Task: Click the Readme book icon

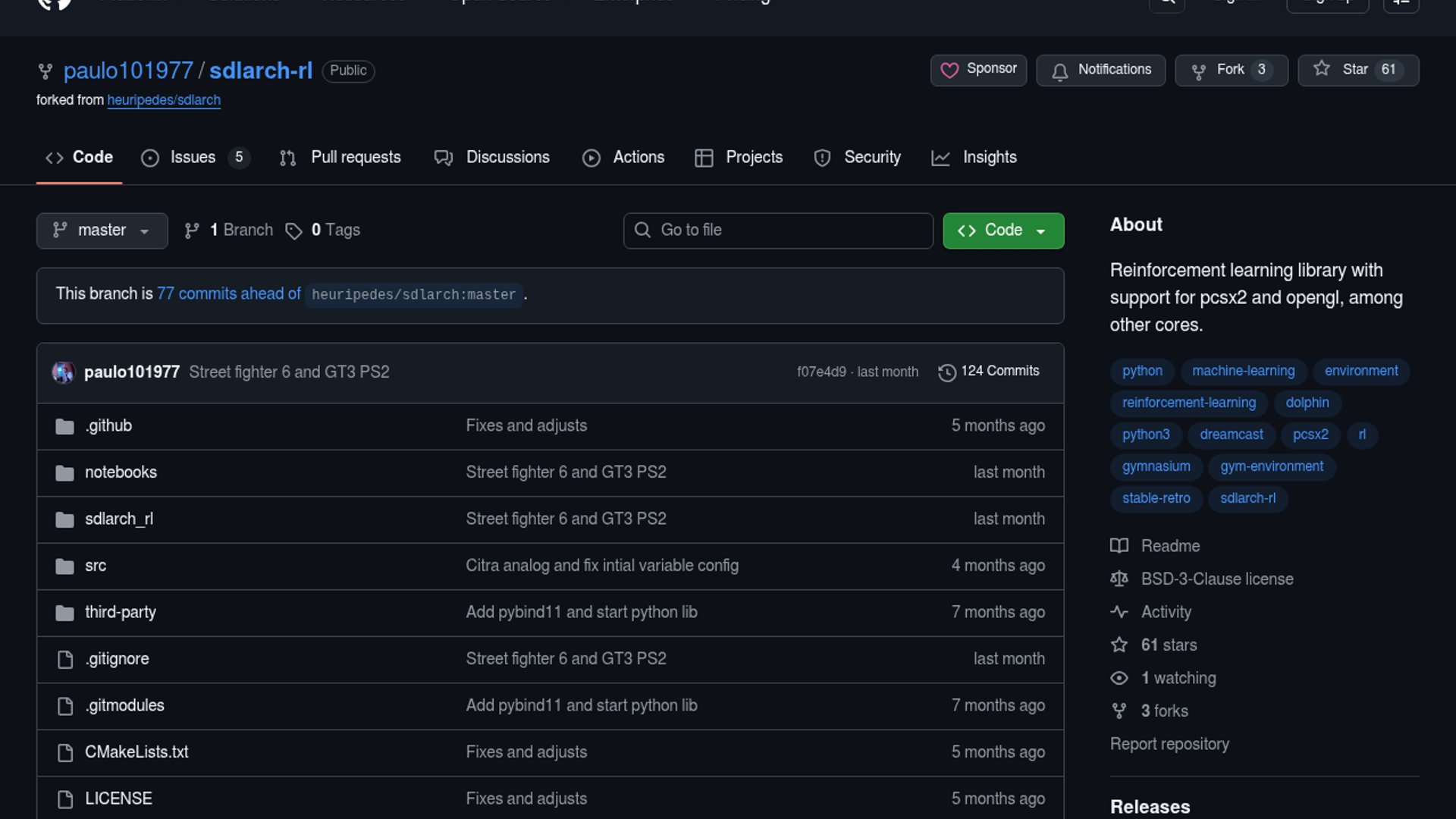Action: tap(1119, 546)
